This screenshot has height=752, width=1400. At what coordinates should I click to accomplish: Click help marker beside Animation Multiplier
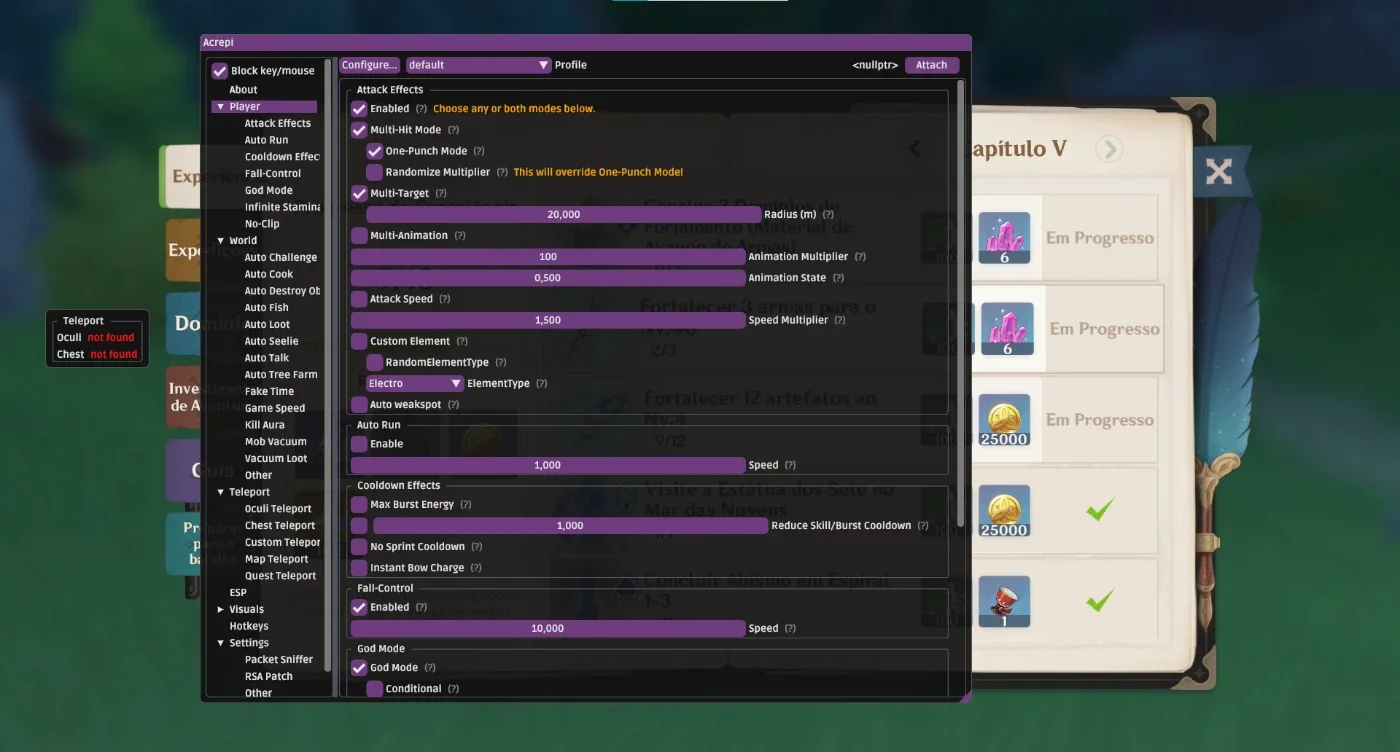pyautogui.click(x=860, y=257)
